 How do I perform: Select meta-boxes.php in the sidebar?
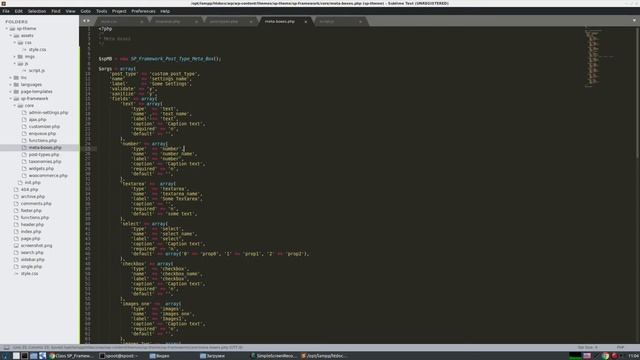click(x=45, y=147)
